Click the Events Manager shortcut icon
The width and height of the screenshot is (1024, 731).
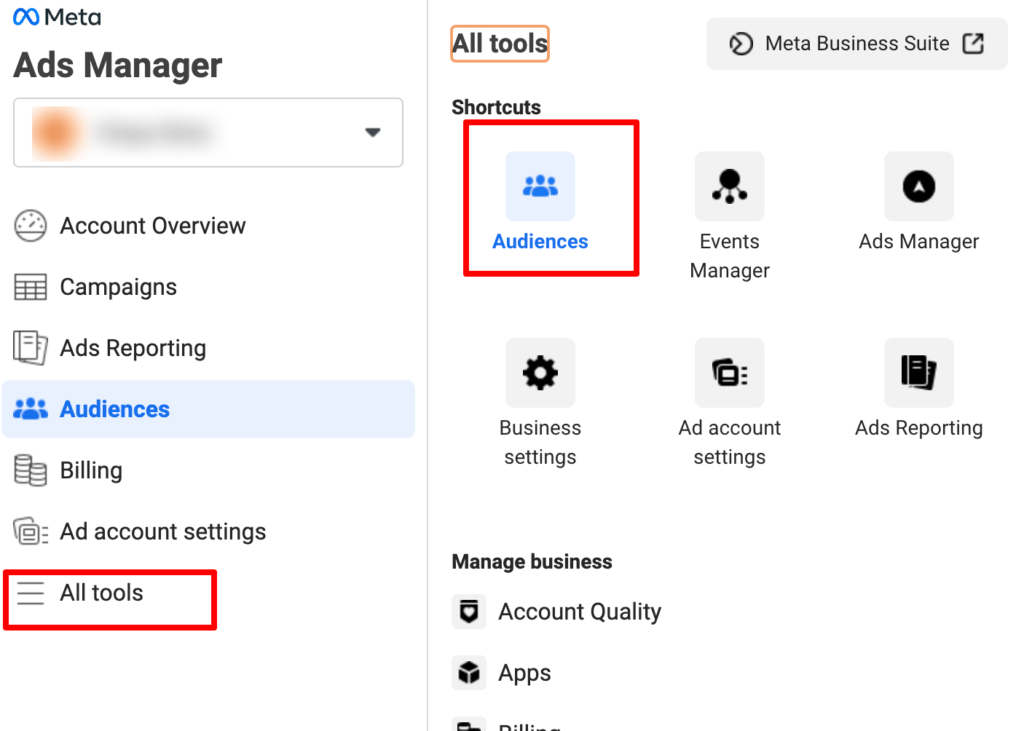pos(729,186)
